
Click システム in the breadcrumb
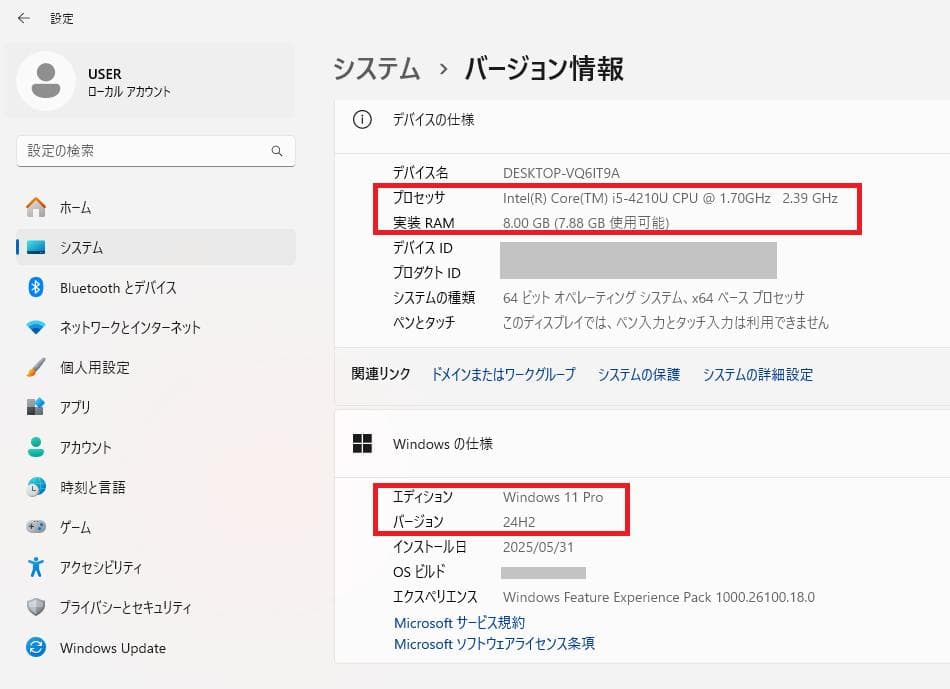[x=376, y=68]
